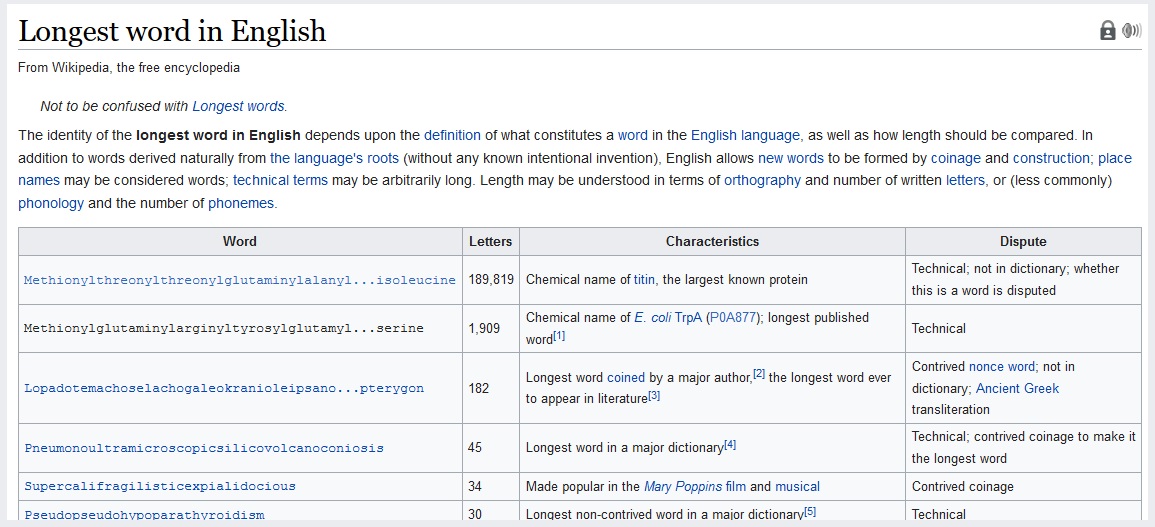This screenshot has width=1155, height=527.
Task: Open the Lopadotemachoselachogaleo...pterygon link
Action: pyautogui.click(x=224, y=388)
